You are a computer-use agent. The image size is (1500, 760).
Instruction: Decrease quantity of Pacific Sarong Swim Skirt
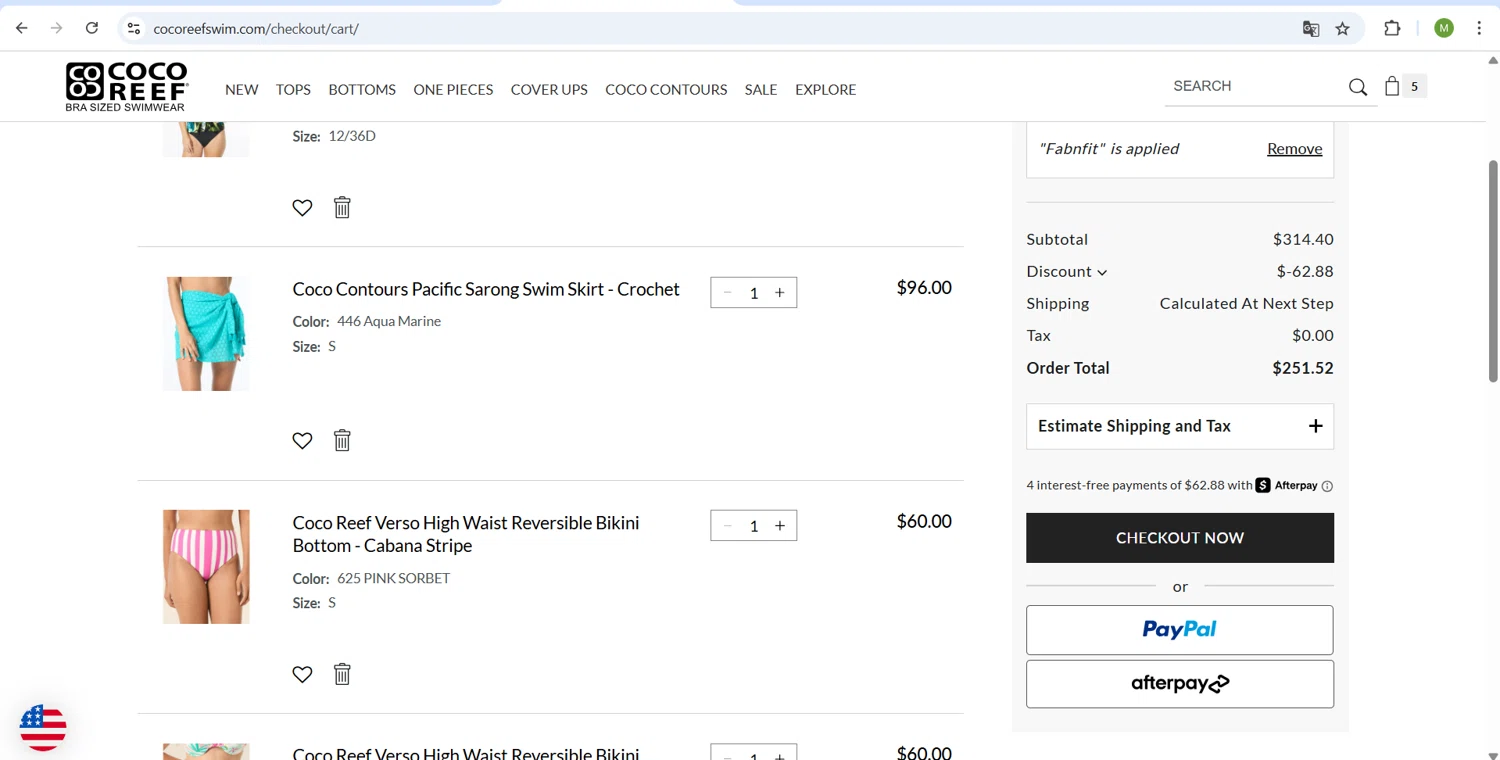point(727,293)
